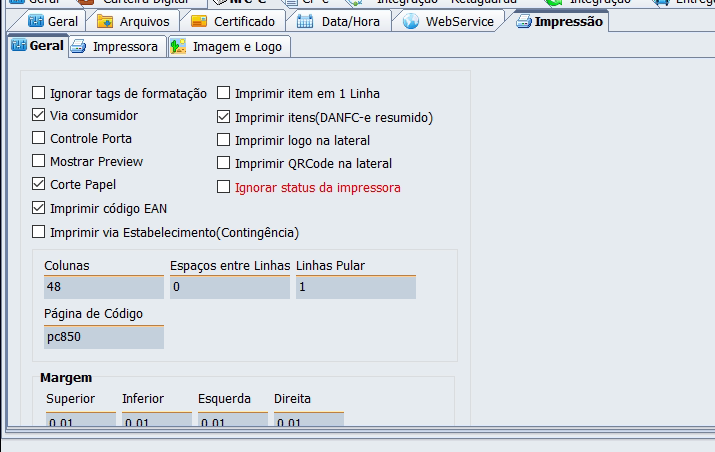Click the Colunas input field
Screen dimensions: 715x452
tap(102, 287)
